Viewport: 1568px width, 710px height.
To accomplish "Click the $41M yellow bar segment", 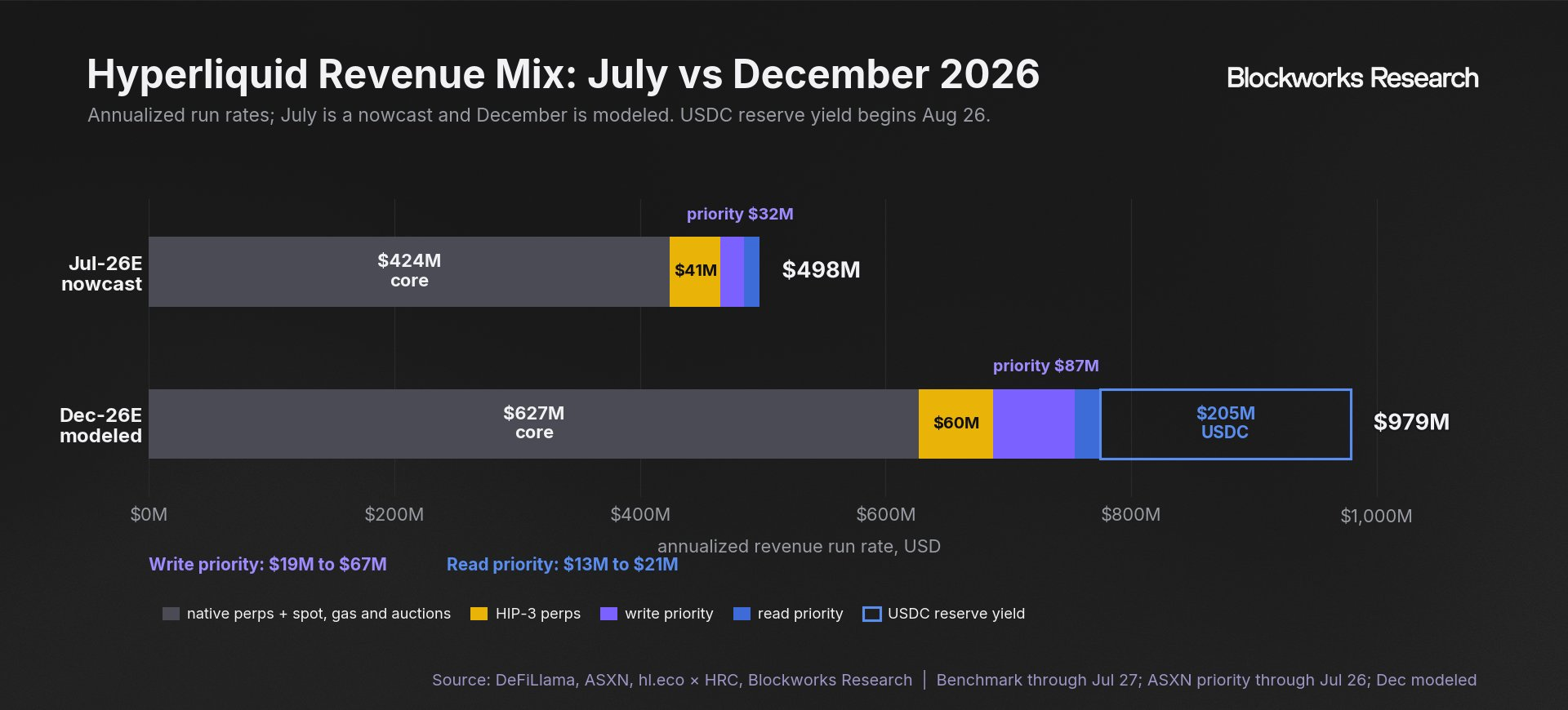I will (695, 272).
